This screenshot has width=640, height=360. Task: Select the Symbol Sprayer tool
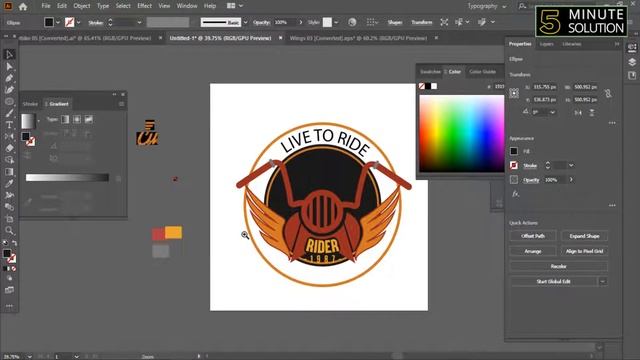coord(9,195)
